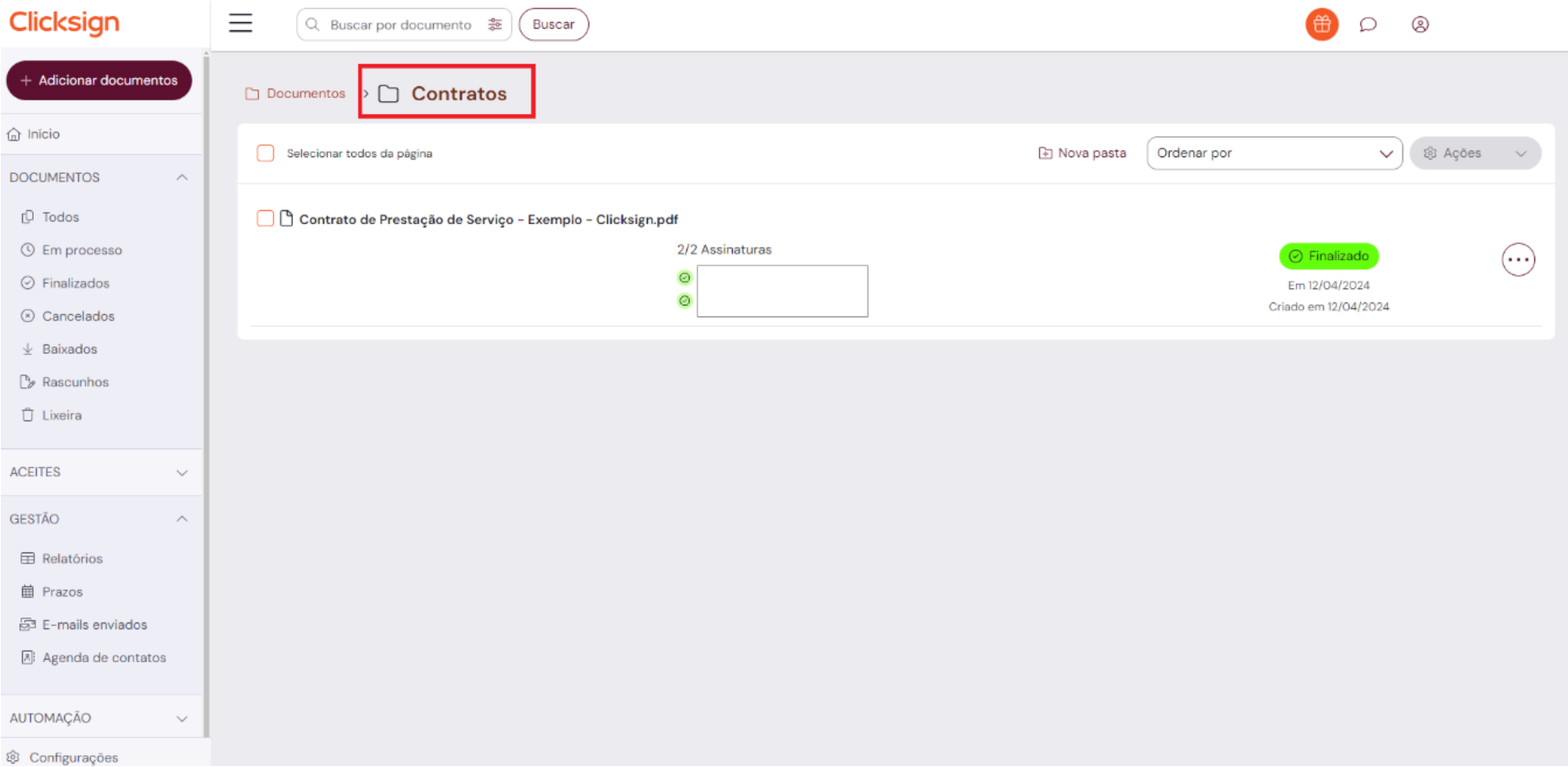The height and width of the screenshot is (767, 1568).
Task: Click the search filter sliders icon
Action: [x=495, y=24]
